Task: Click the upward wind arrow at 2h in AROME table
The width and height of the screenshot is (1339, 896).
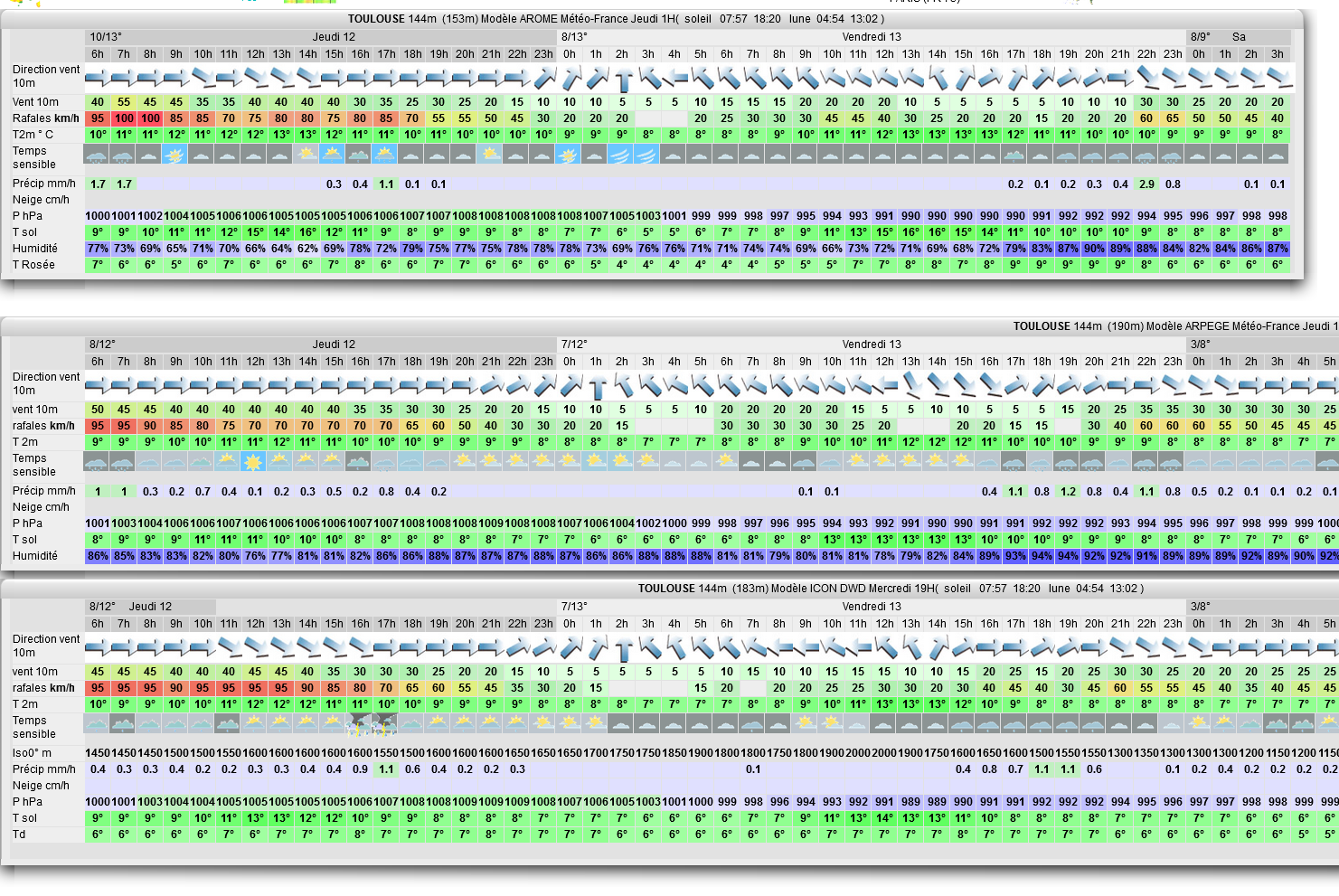Action: point(622,80)
